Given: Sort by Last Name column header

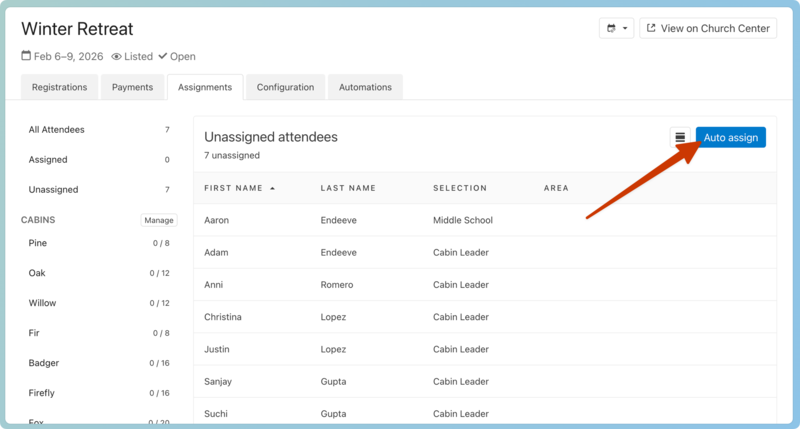Looking at the screenshot, I should point(348,188).
